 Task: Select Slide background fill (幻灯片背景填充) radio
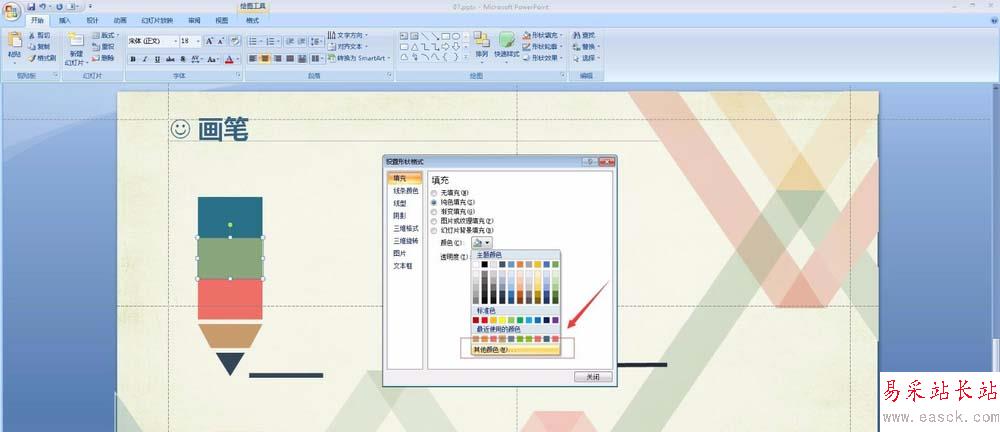point(434,230)
